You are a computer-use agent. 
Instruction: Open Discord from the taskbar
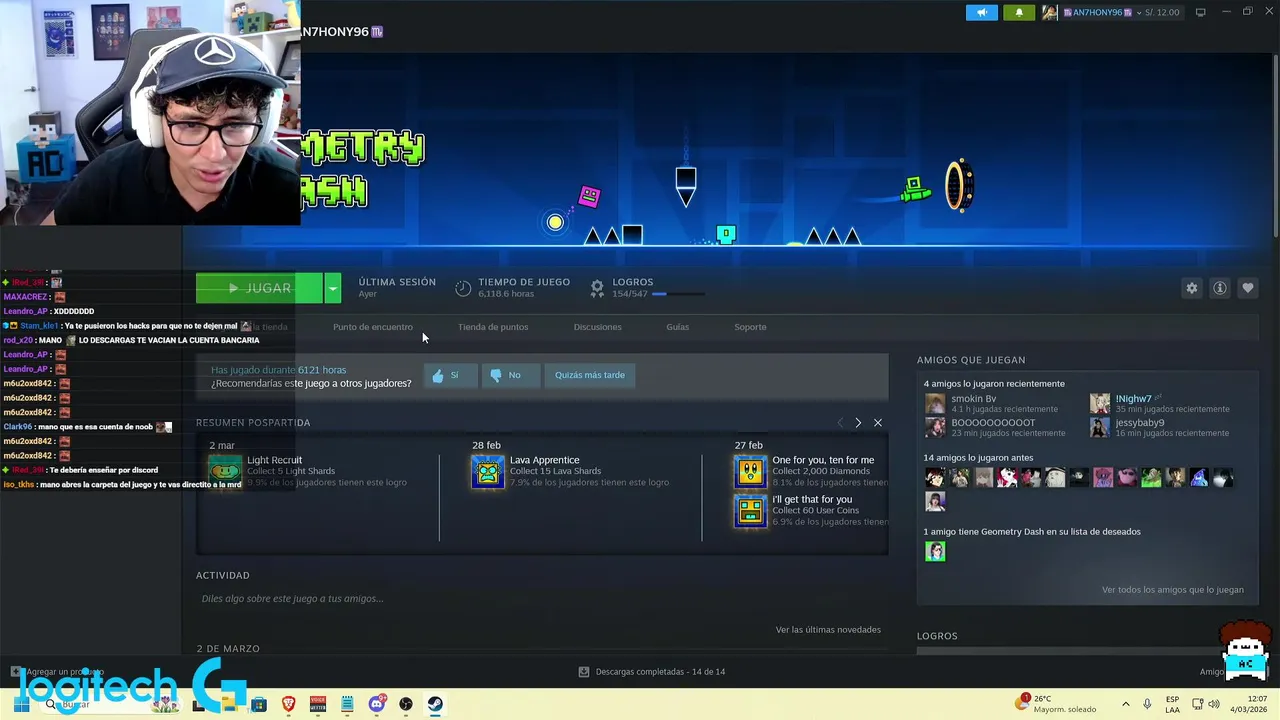coord(377,704)
